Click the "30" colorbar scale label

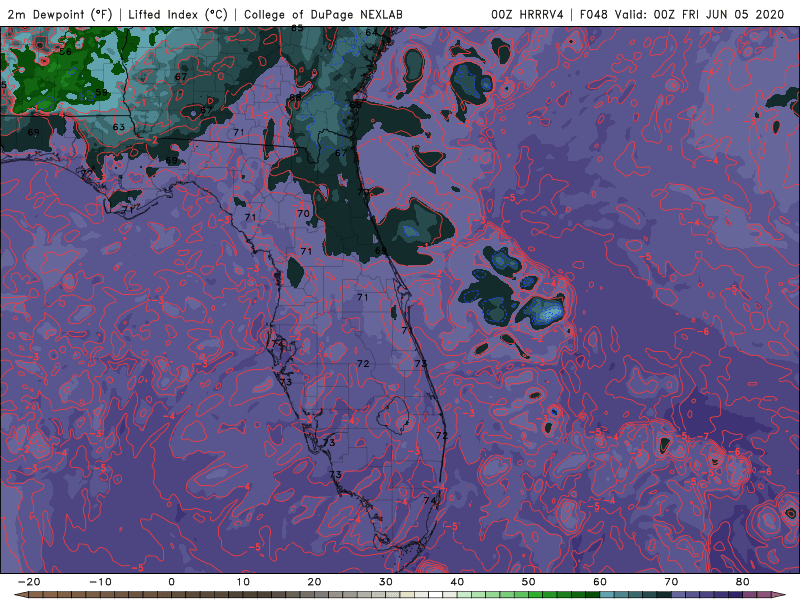point(386,582)
